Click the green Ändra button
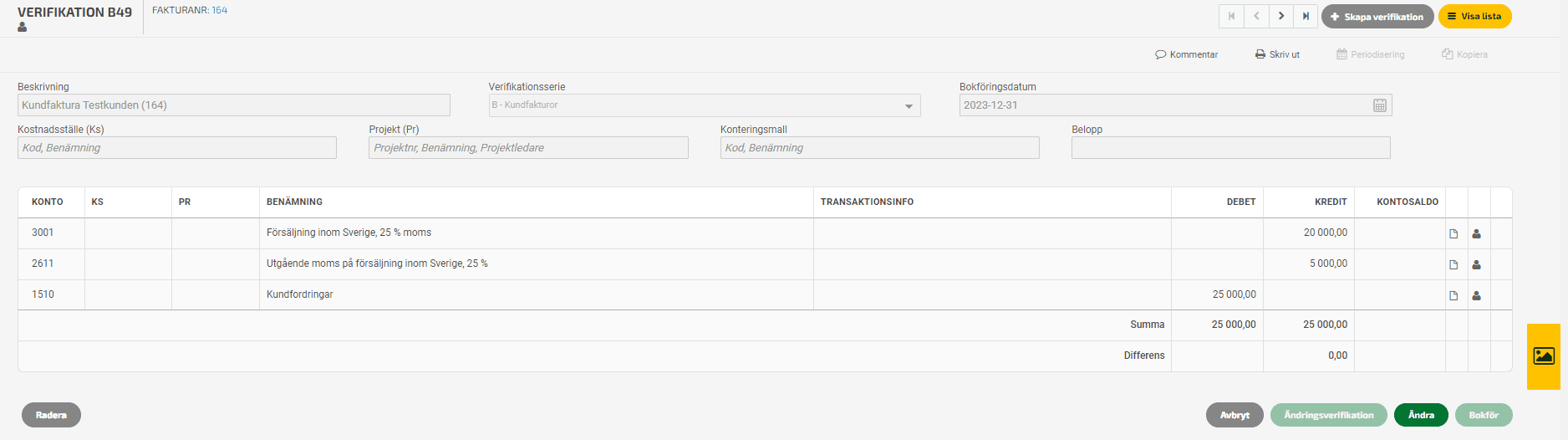1568x440 pixels. click(x=1421, y=415)
